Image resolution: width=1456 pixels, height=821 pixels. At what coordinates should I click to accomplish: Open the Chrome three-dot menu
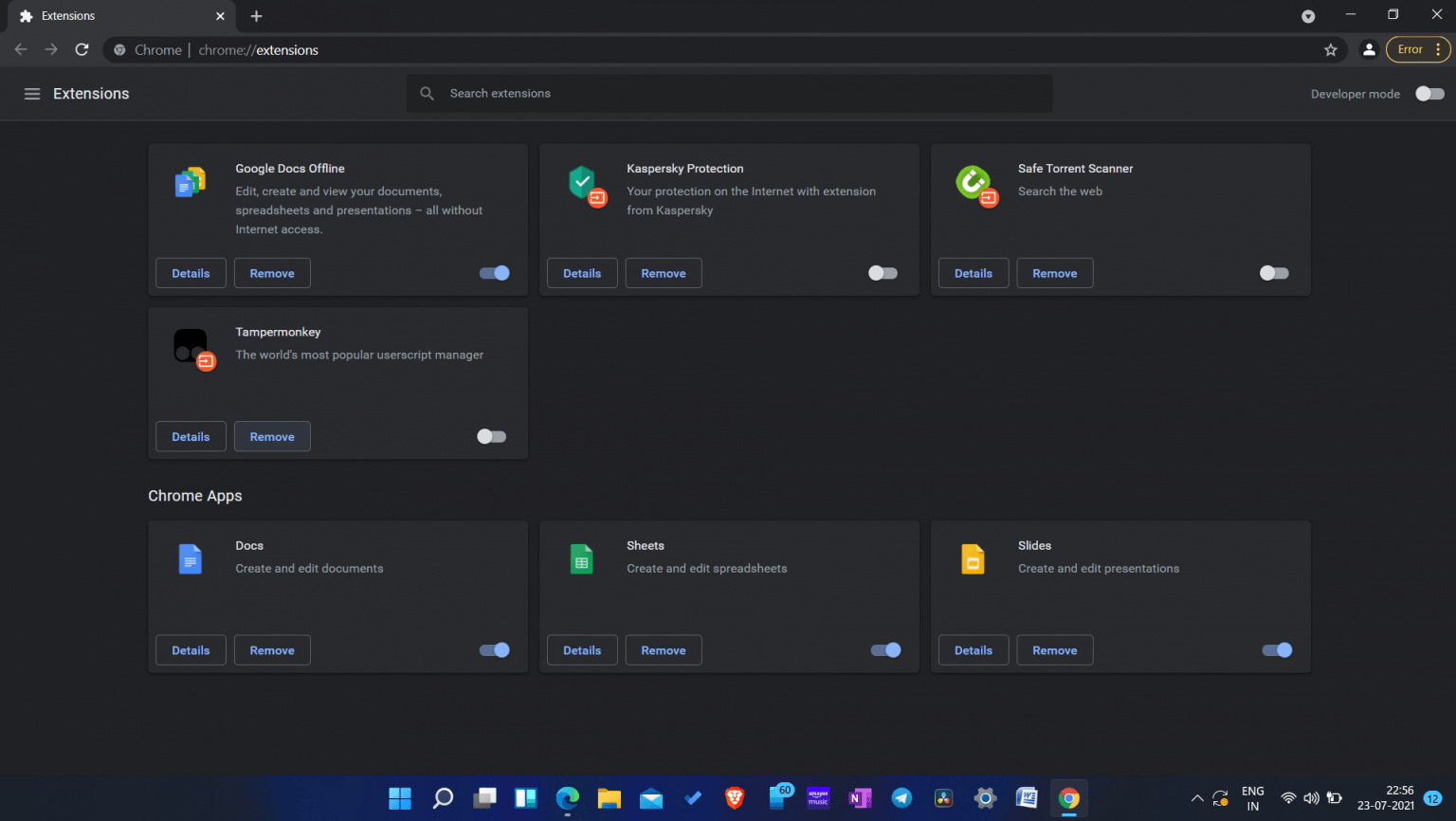click(1439, 49)
